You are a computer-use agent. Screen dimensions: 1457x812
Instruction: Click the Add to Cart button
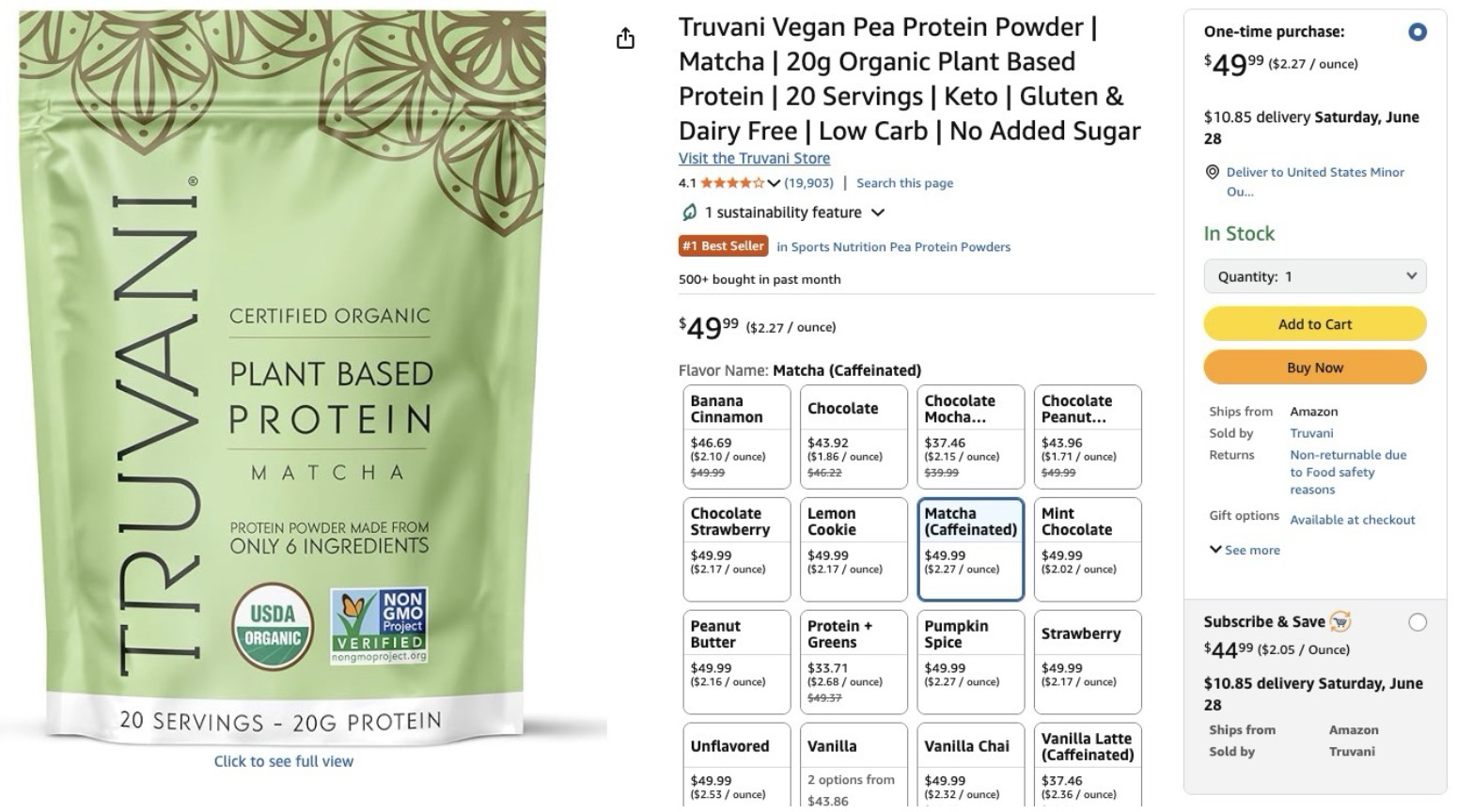pos(1315,324)
